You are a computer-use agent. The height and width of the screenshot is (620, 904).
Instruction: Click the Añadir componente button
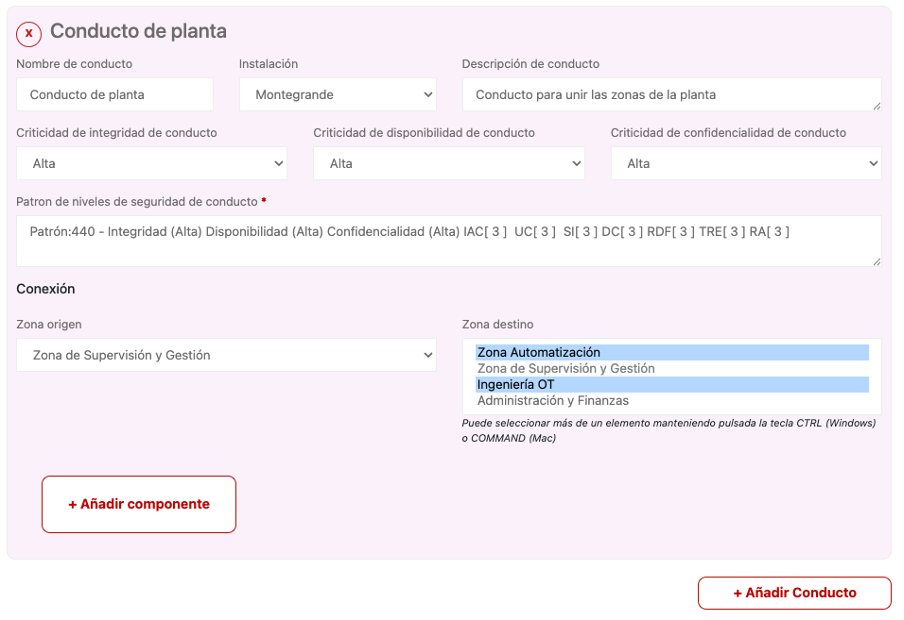(x=139, y=504)
